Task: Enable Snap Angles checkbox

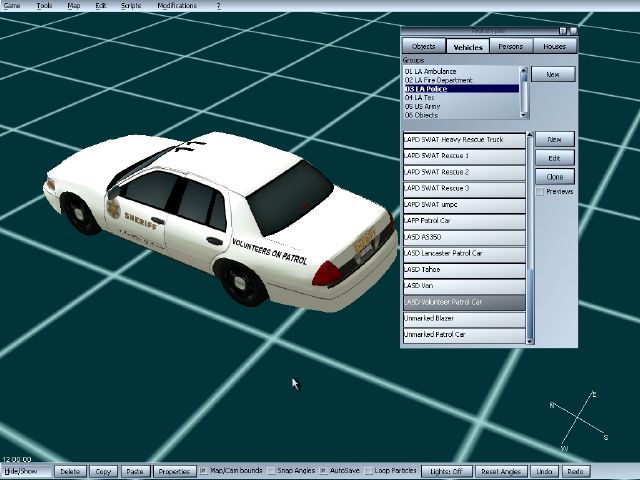Action: 271,471
